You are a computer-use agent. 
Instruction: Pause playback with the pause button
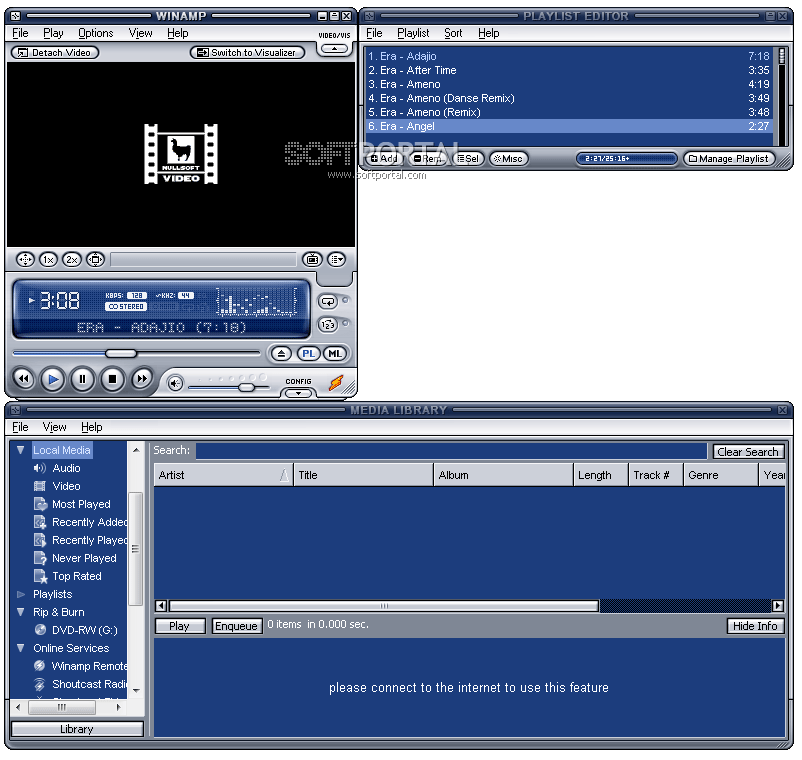[82, 379]
